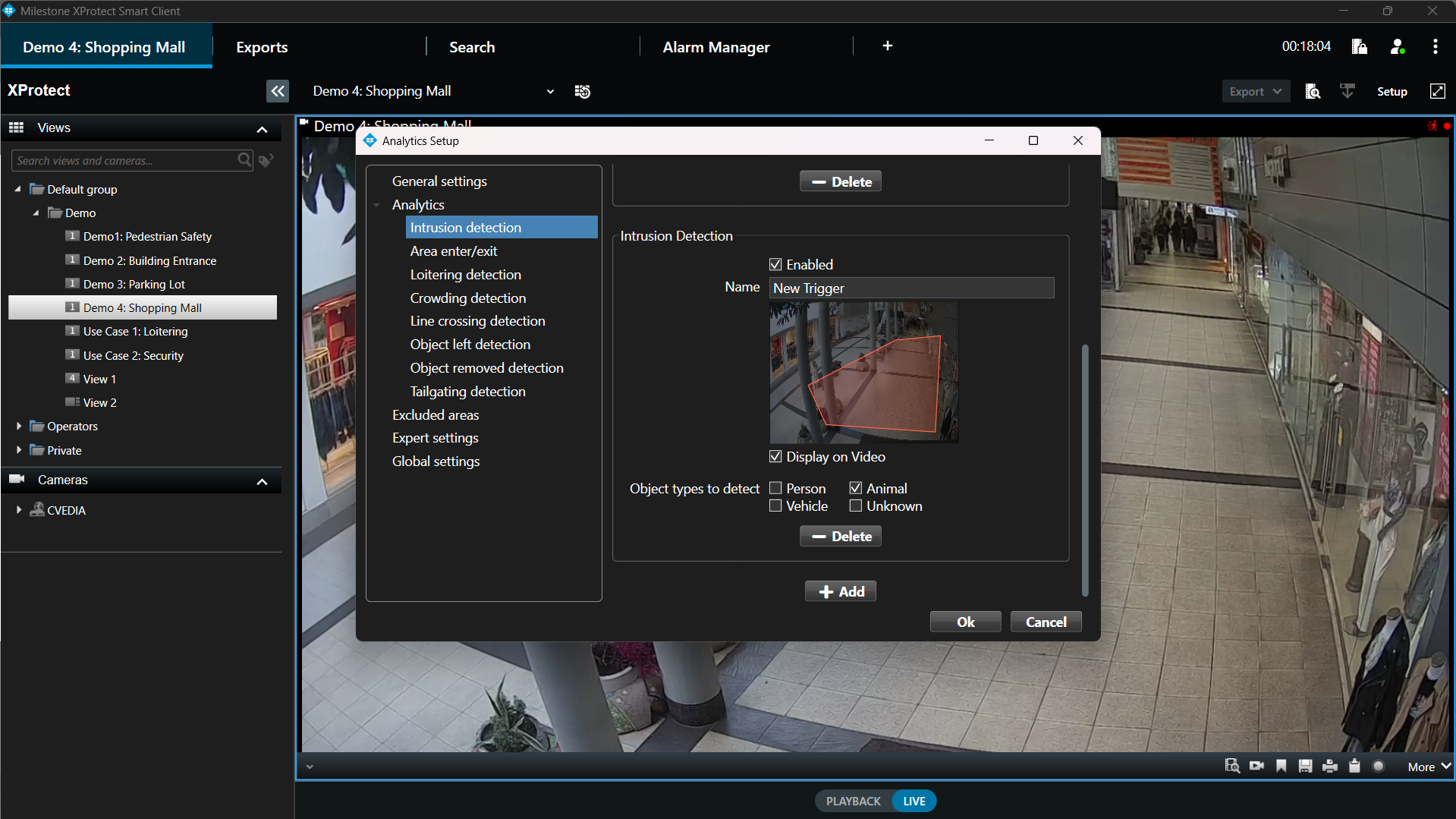This screenshot has width=1456, height=819.
Task: Collapse the Cameras pane chevron
Action: coord(263,481)
